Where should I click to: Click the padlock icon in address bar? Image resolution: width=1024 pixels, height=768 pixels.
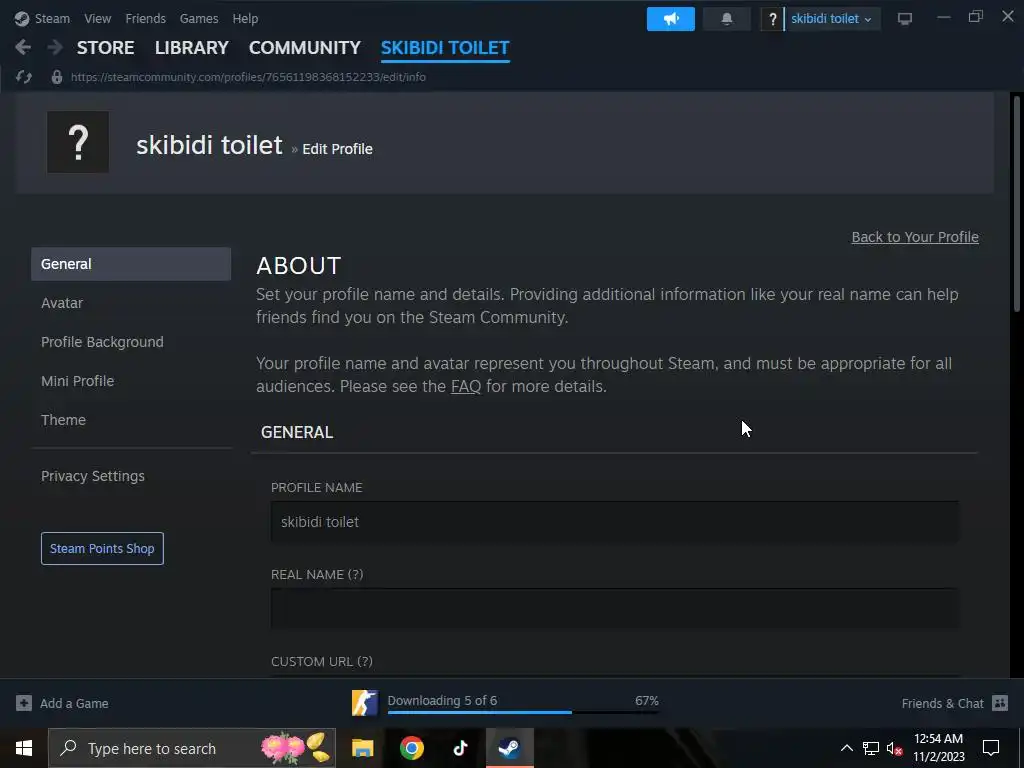coord(57,77)
